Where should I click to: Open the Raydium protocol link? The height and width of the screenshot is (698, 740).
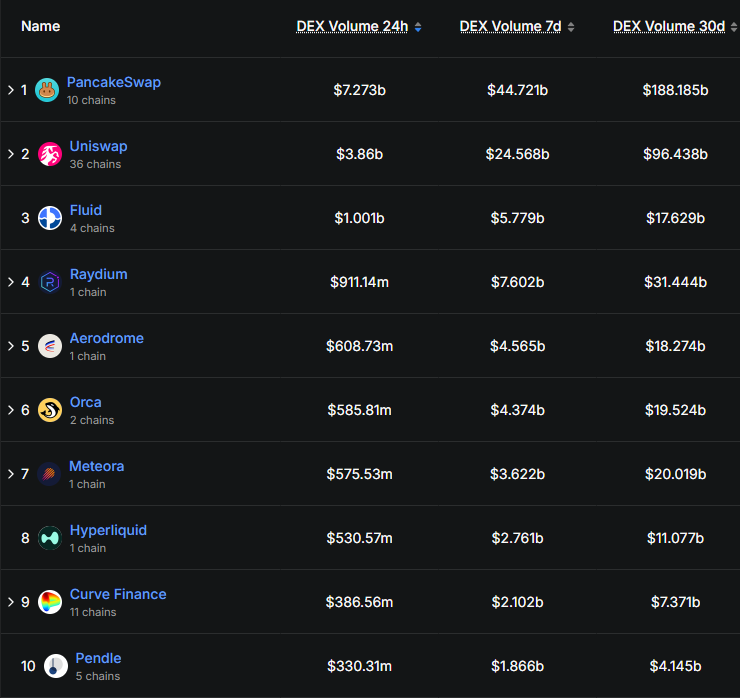[x=99, y=274]
